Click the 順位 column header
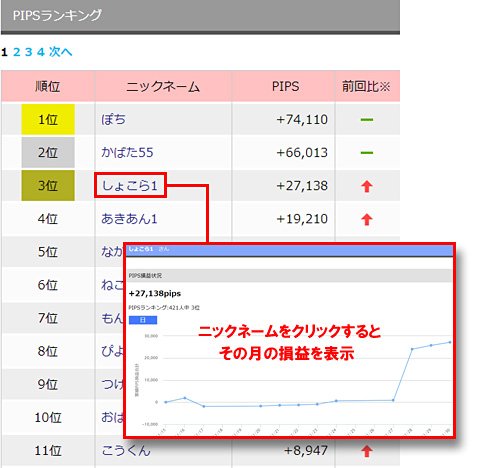The width and height of the screenshot is (478, 468). 48,87
